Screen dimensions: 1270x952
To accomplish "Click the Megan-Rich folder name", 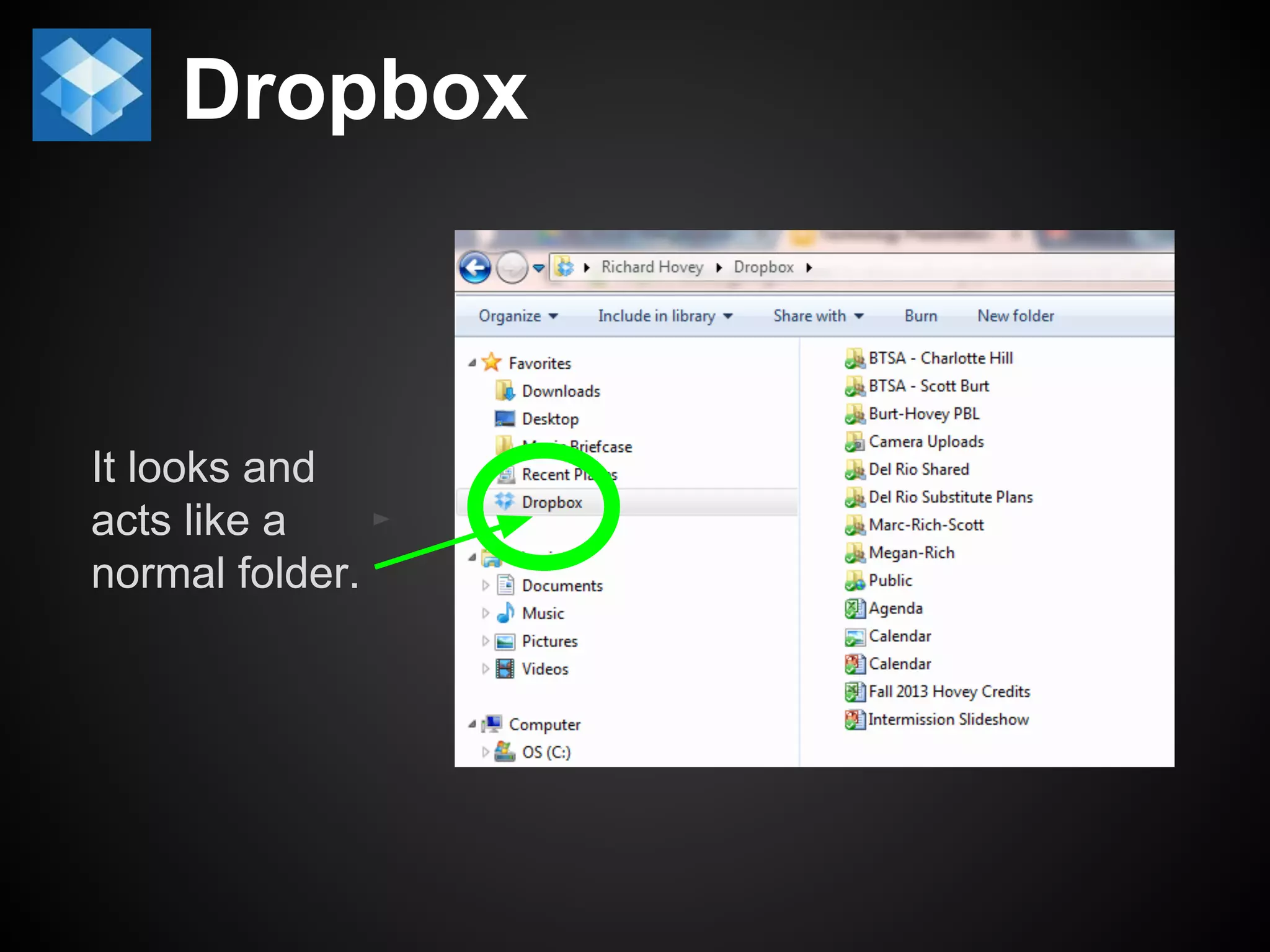I will tap(912, 553).
